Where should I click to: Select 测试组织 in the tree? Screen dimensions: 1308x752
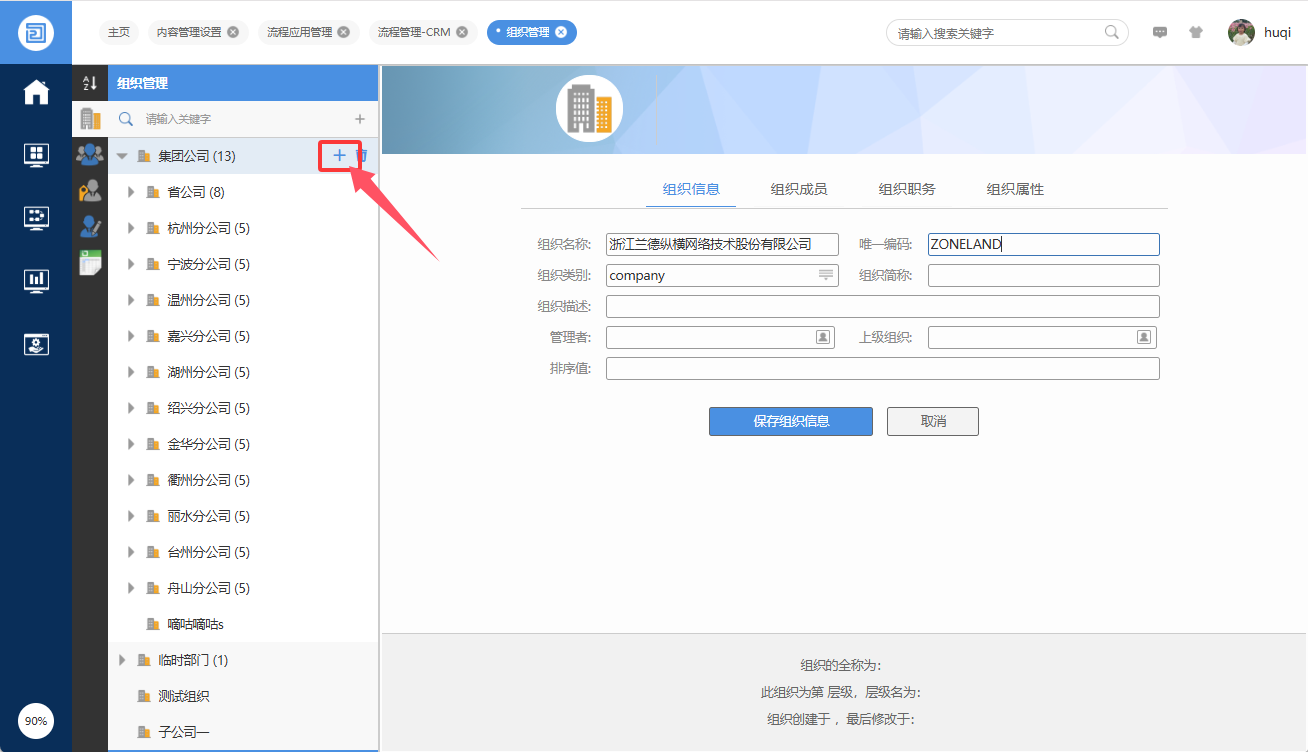pos(184,696)
